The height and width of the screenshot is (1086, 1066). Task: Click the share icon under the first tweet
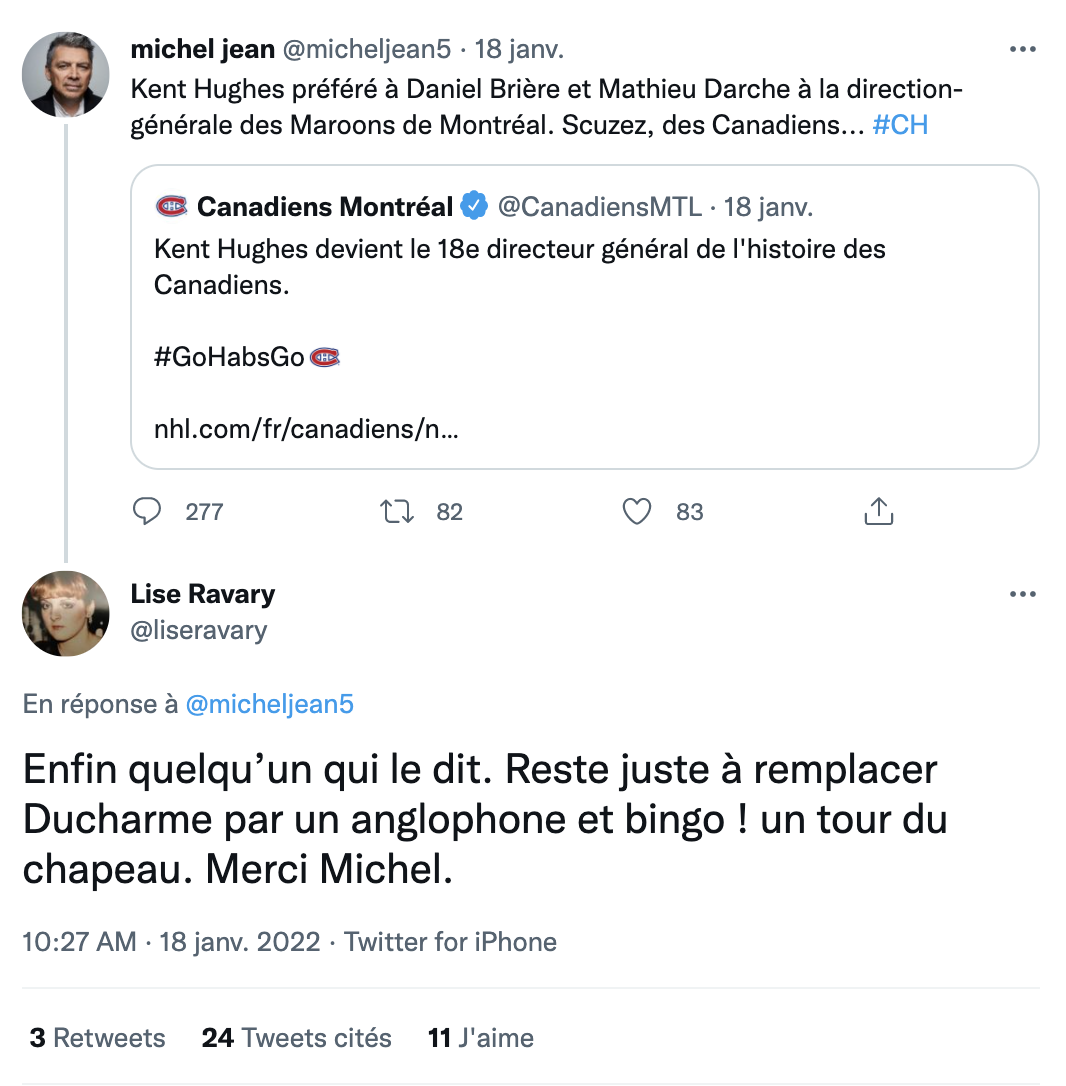(x=877, y=512)
